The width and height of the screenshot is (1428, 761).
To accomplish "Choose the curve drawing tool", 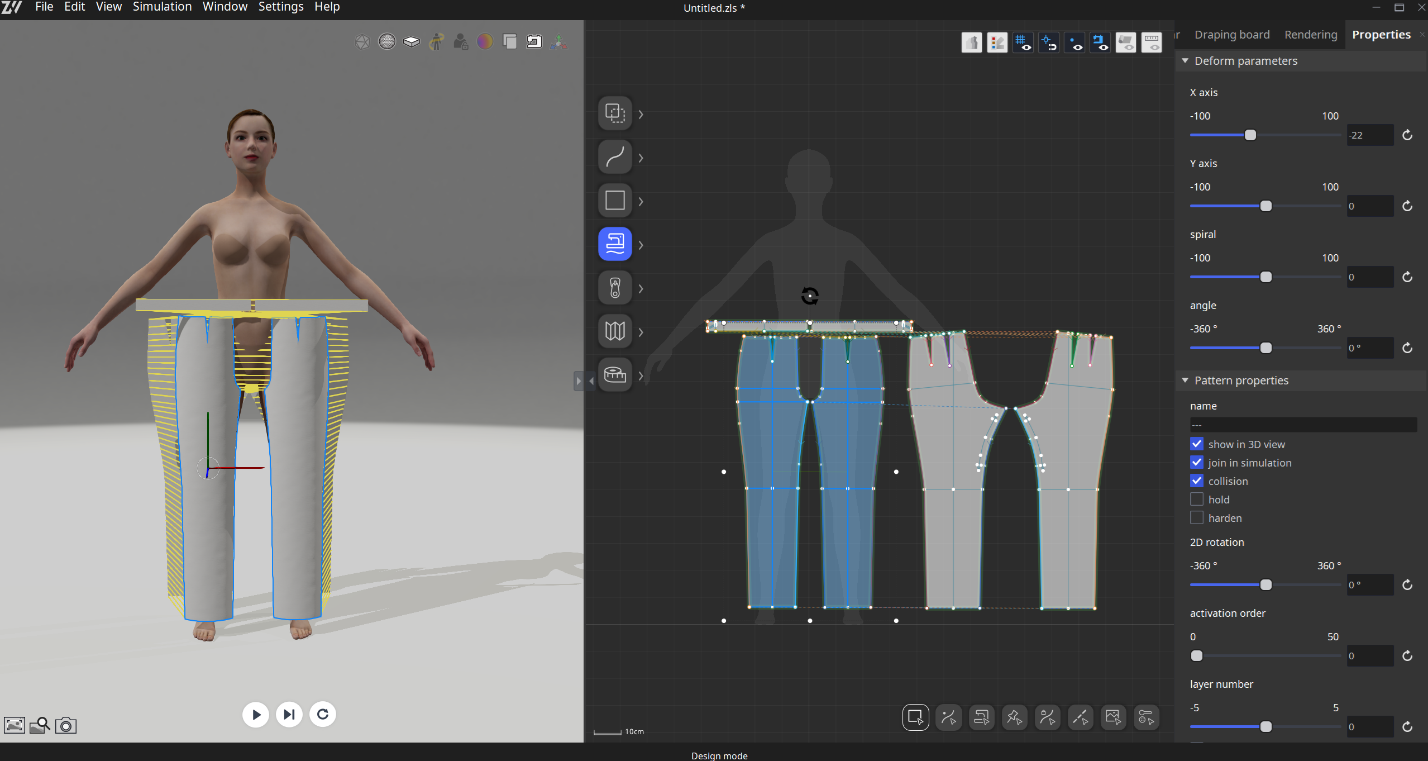I will [615, 158].
